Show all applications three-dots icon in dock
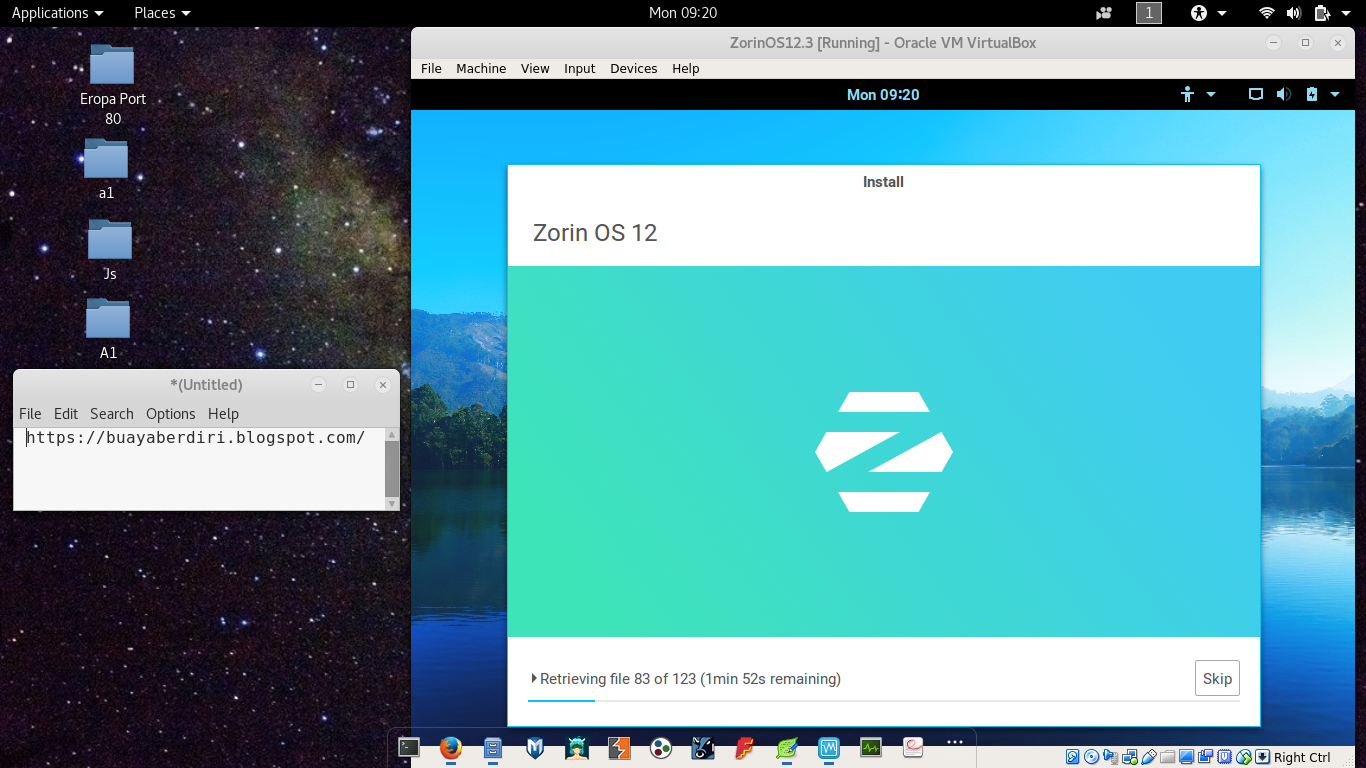The image size is (1366, 768). (x=955, y=742)
